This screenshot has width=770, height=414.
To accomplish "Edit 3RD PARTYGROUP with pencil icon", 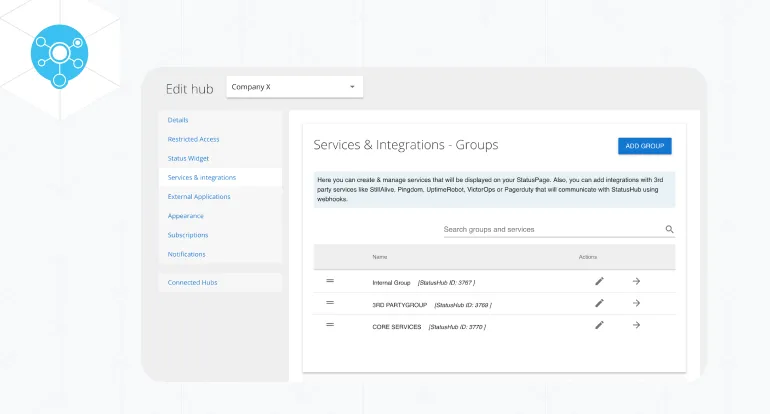I will click(599, 303).
